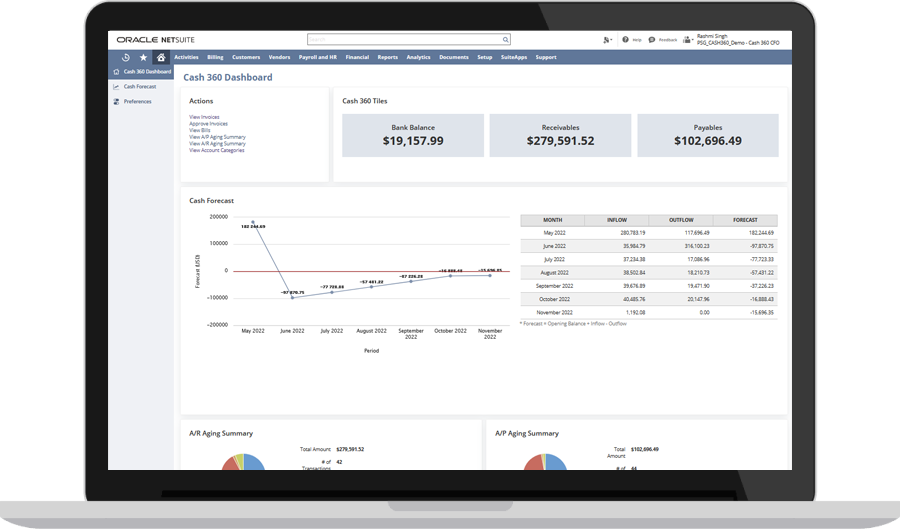The width and height of the screenshot is (900, 529).
Task: Click the View A/R Aging Summary link
Action: tap(218, 143)
